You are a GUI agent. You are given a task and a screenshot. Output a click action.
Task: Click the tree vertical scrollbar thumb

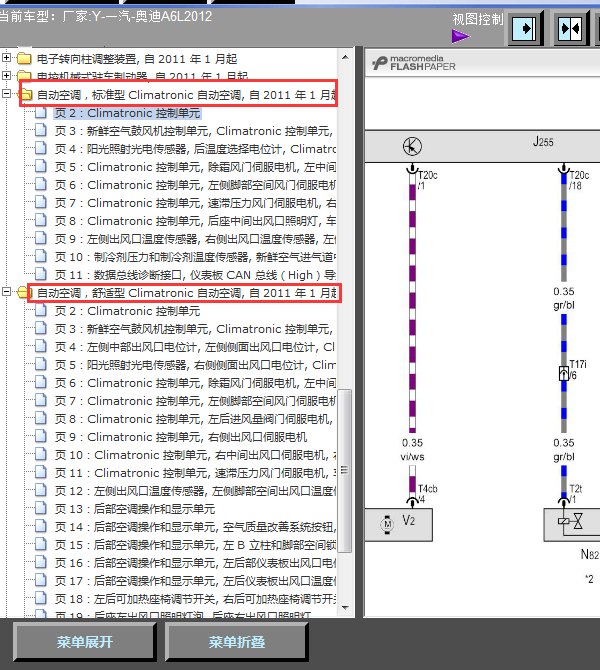pos(344,470)
